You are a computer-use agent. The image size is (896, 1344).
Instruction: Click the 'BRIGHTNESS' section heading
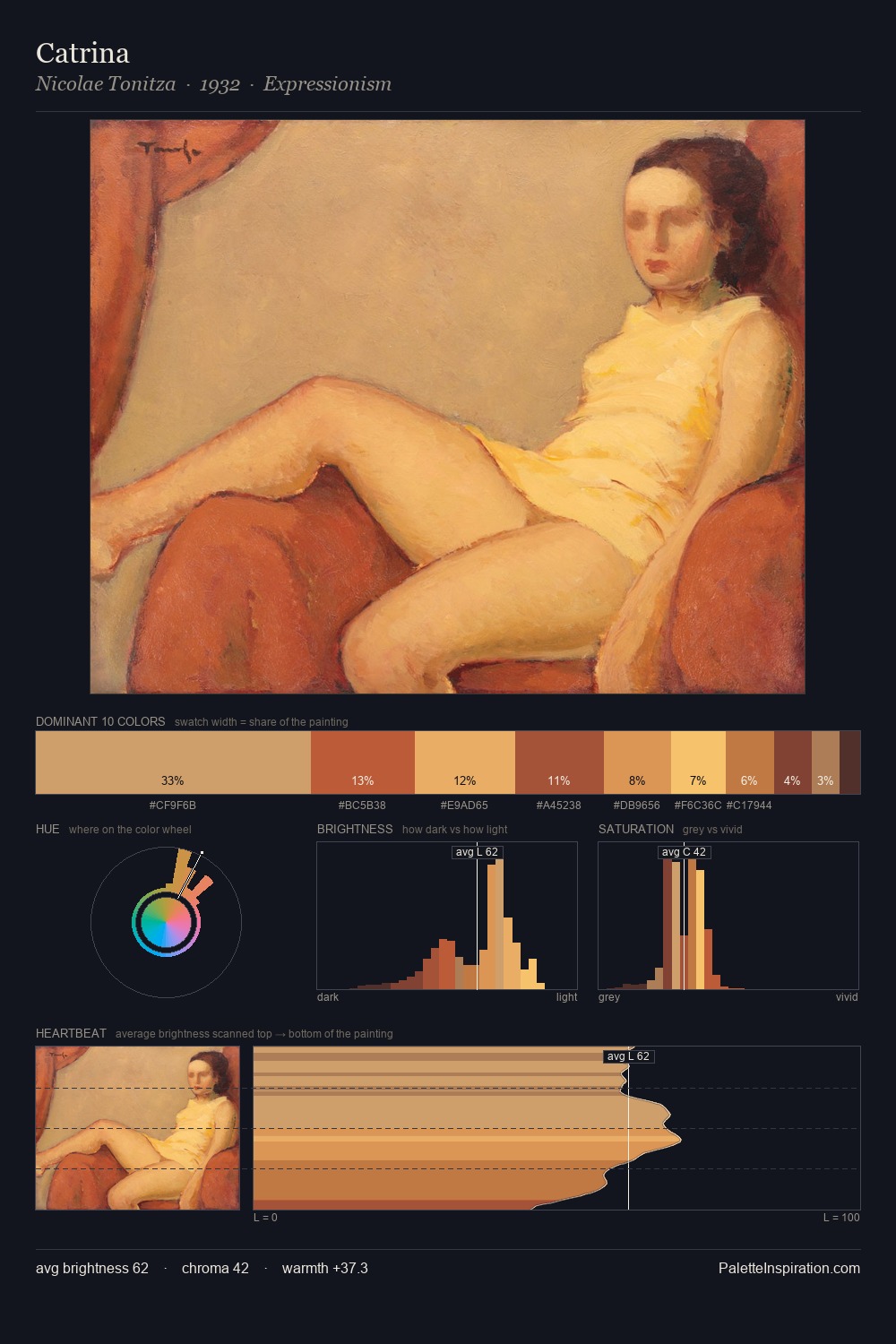(x=355, y=829)
